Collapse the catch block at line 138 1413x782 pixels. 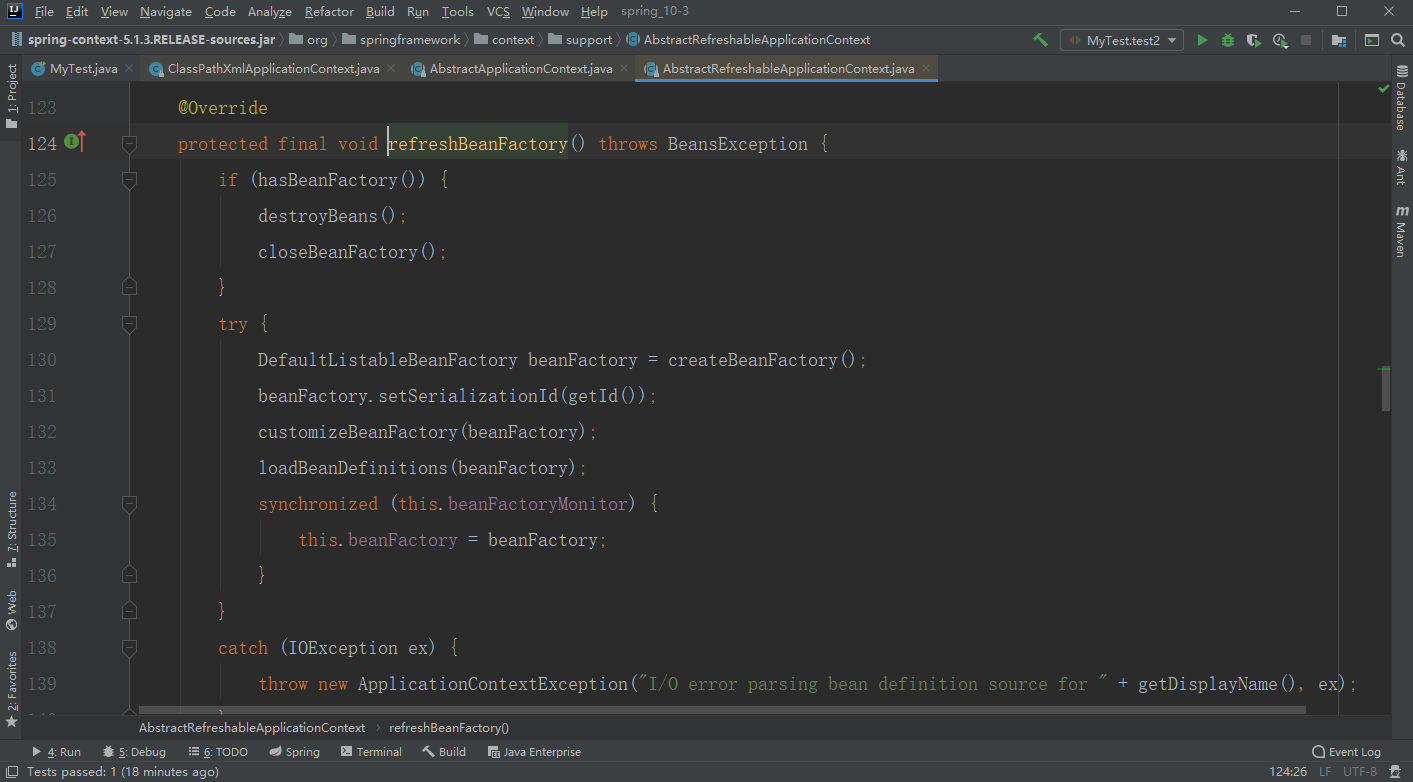click(x=129, y=648)
